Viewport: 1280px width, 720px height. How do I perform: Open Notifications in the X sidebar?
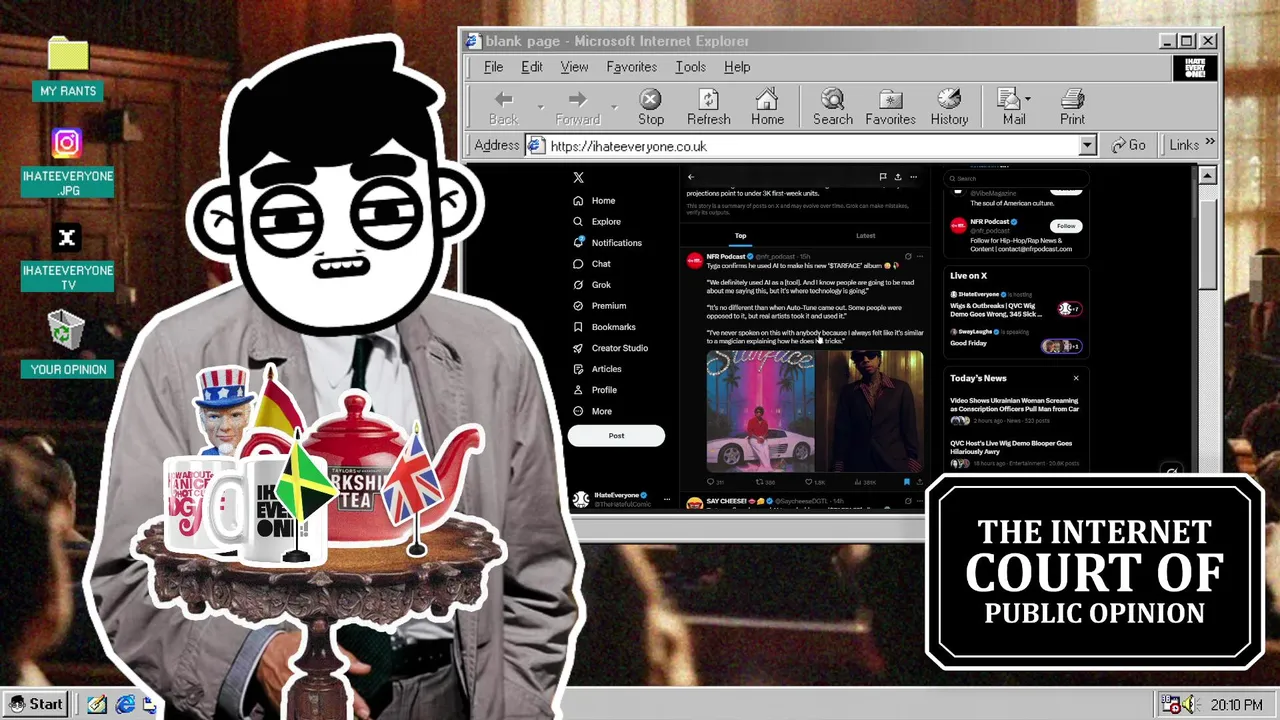point(607,242)
